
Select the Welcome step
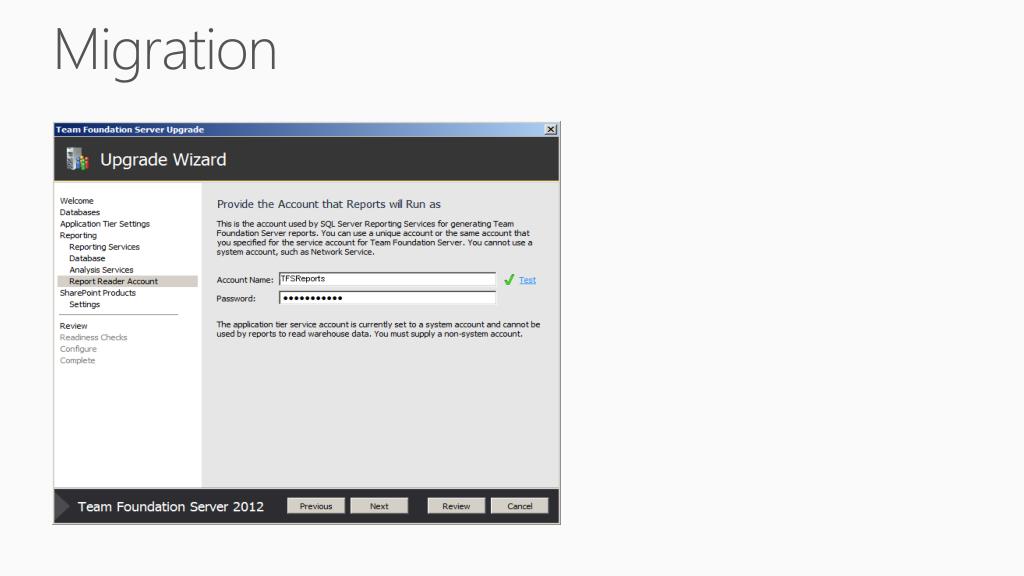point(76,200)
